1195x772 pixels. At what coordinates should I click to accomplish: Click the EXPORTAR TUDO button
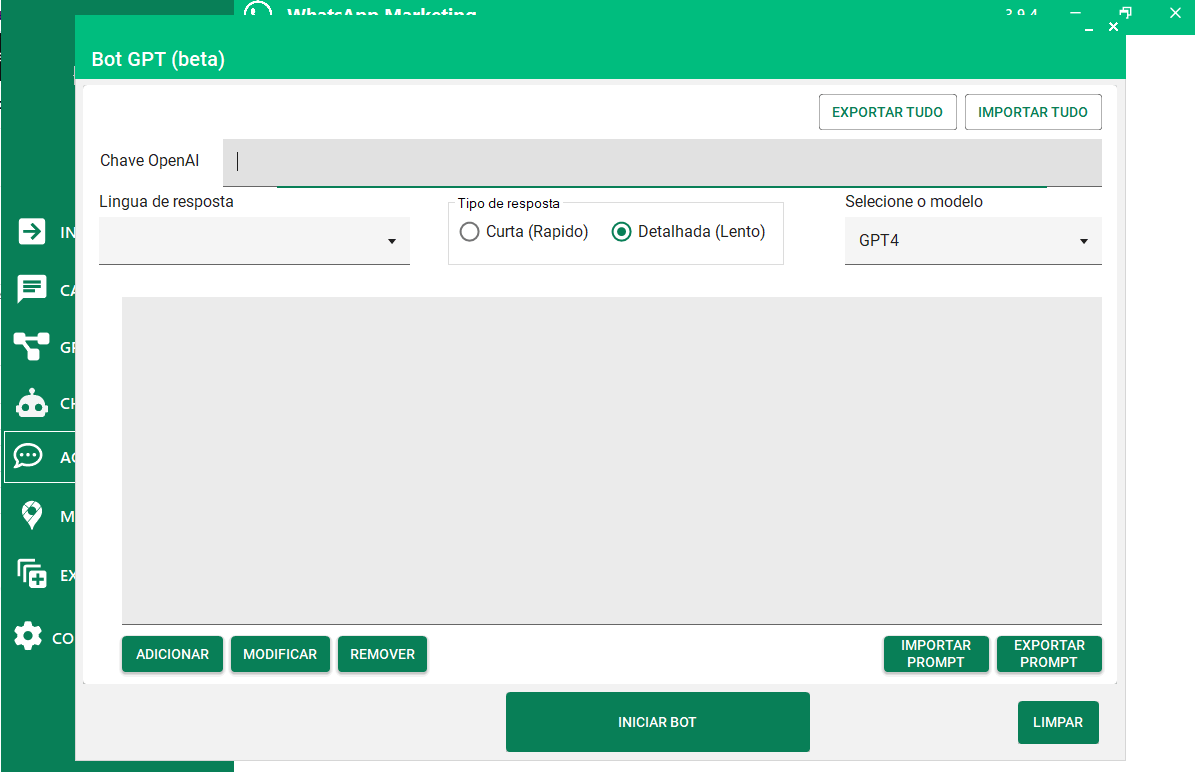click(887, 112)
